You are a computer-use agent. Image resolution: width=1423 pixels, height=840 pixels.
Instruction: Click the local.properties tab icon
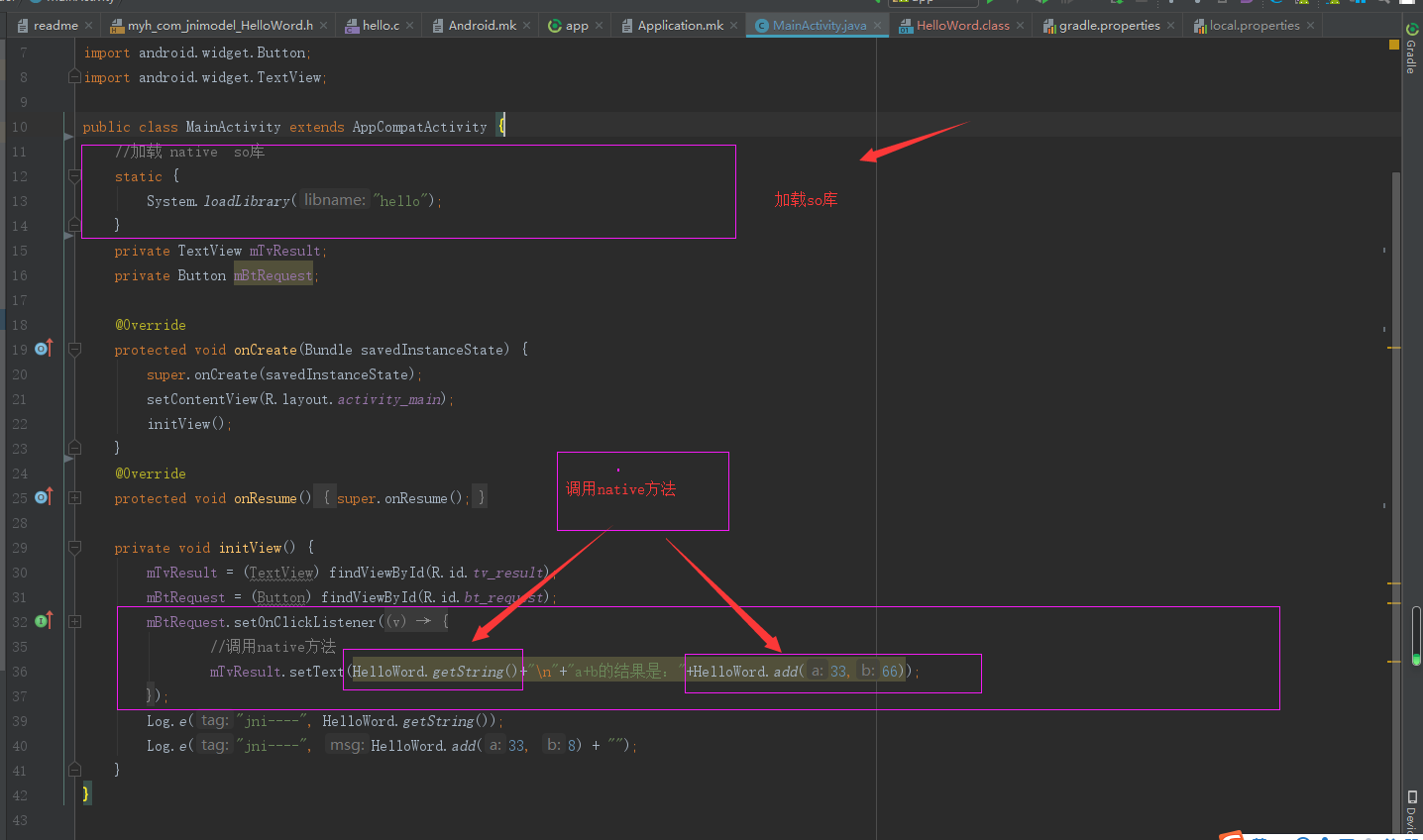[1199, 26]
